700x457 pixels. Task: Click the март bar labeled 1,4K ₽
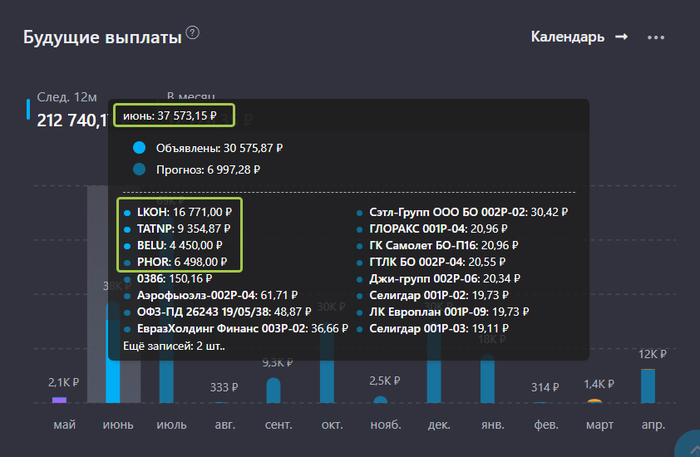tap(595, 400)
